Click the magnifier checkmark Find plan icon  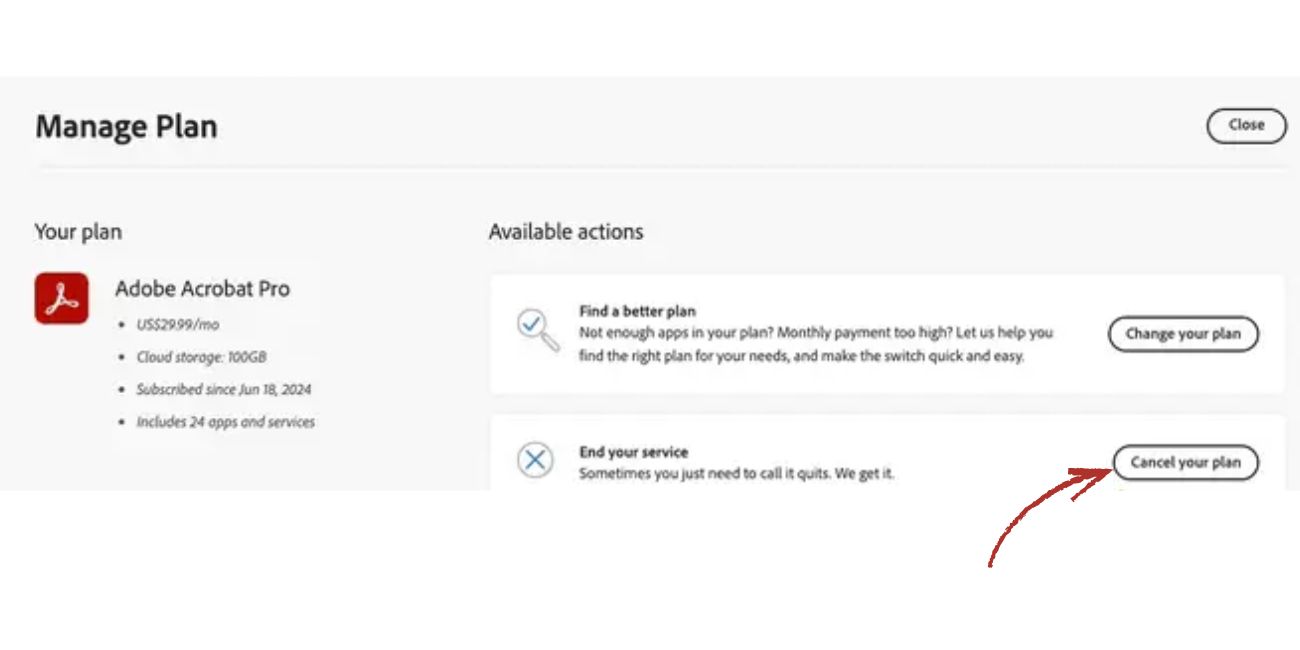pos(533,330)
